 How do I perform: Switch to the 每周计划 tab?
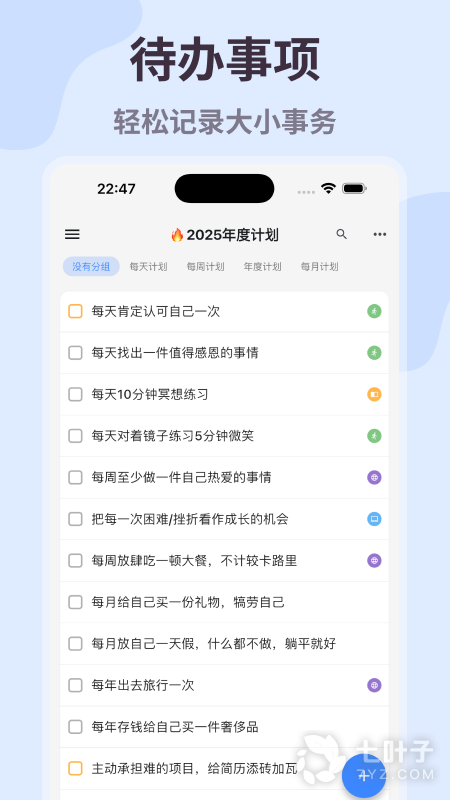click(x=206, y=266)
